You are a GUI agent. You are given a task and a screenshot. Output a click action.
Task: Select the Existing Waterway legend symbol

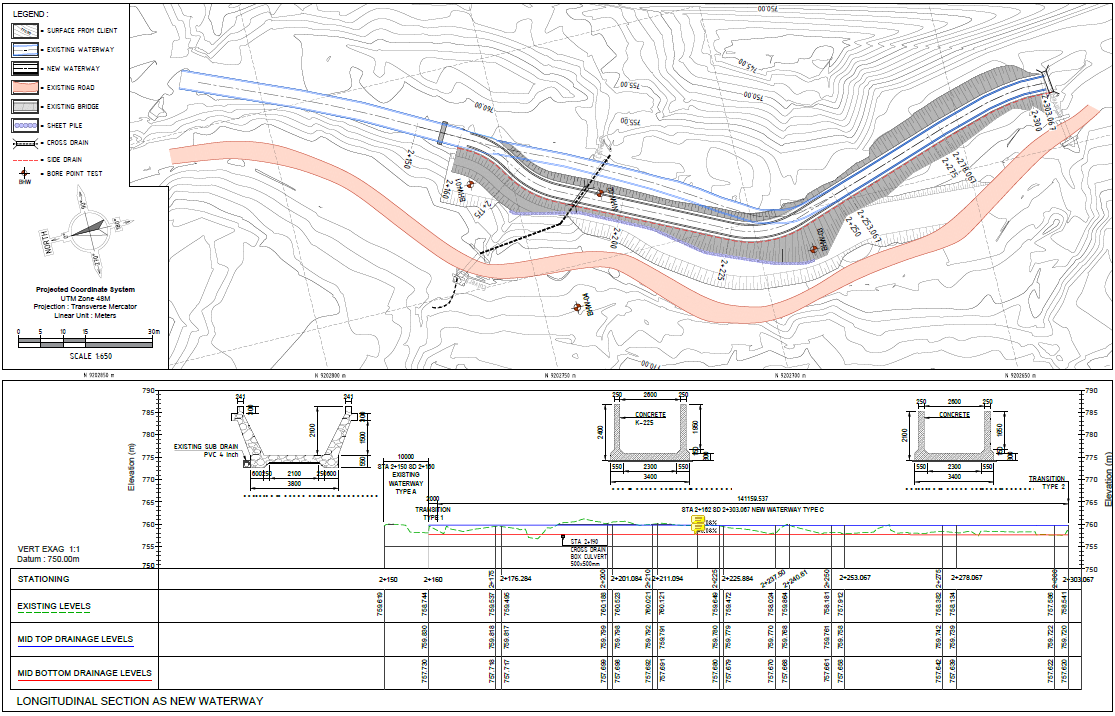(x=26, y=49)
